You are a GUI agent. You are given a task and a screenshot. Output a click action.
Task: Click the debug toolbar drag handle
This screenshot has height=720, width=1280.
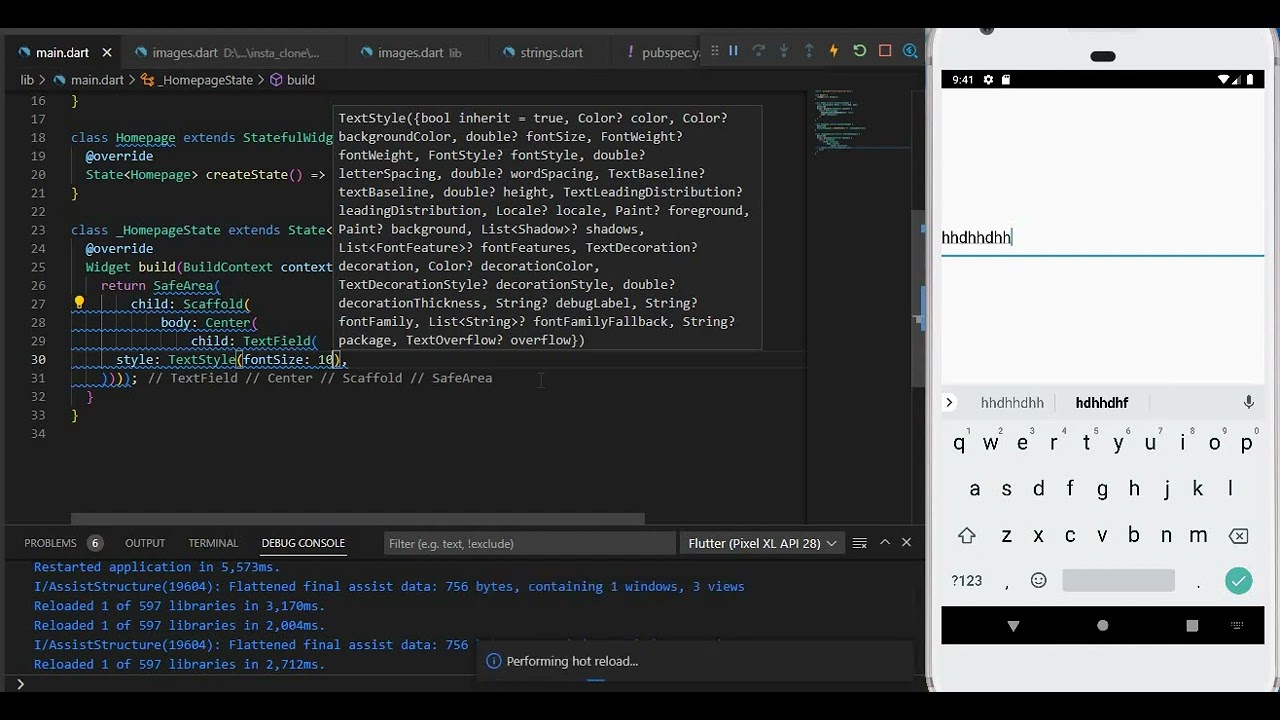713,51
